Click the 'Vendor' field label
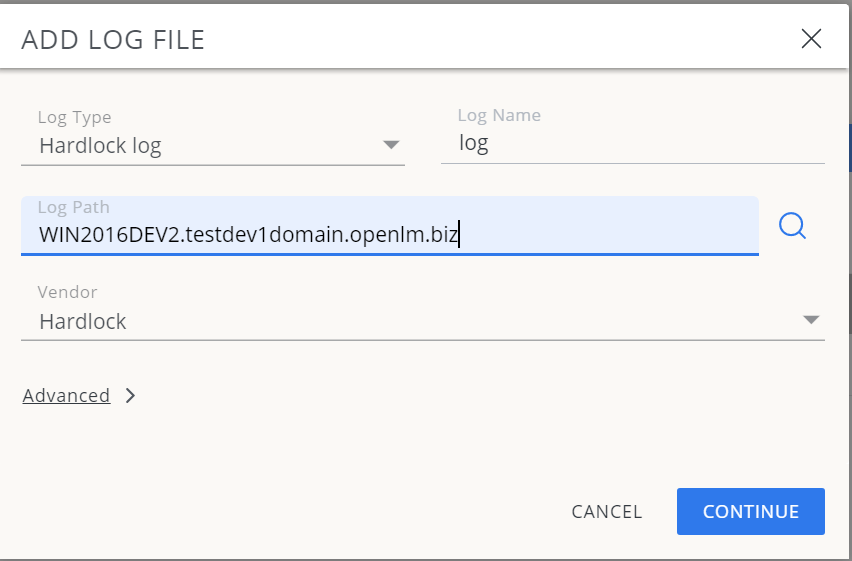Screen dimensions: 852x561 (x=67, y=293)
